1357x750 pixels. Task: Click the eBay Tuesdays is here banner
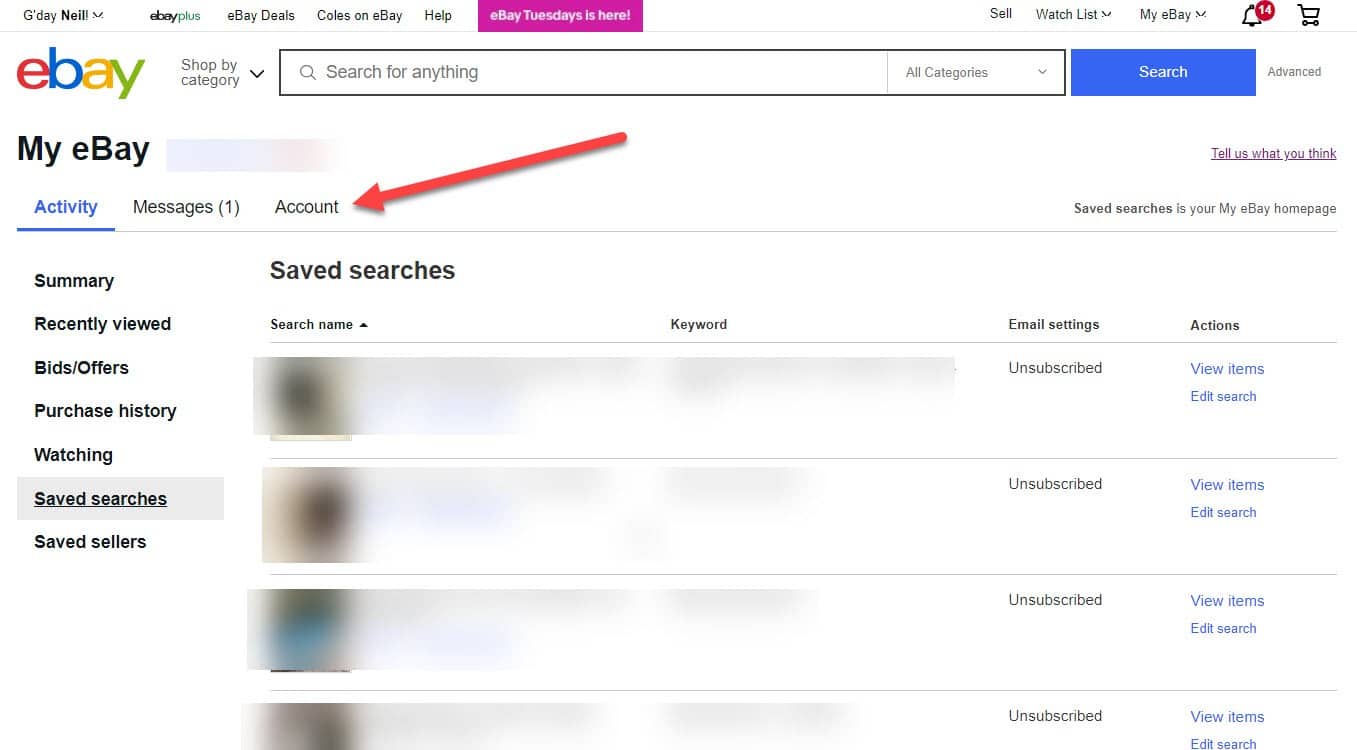tap(560, 15)
